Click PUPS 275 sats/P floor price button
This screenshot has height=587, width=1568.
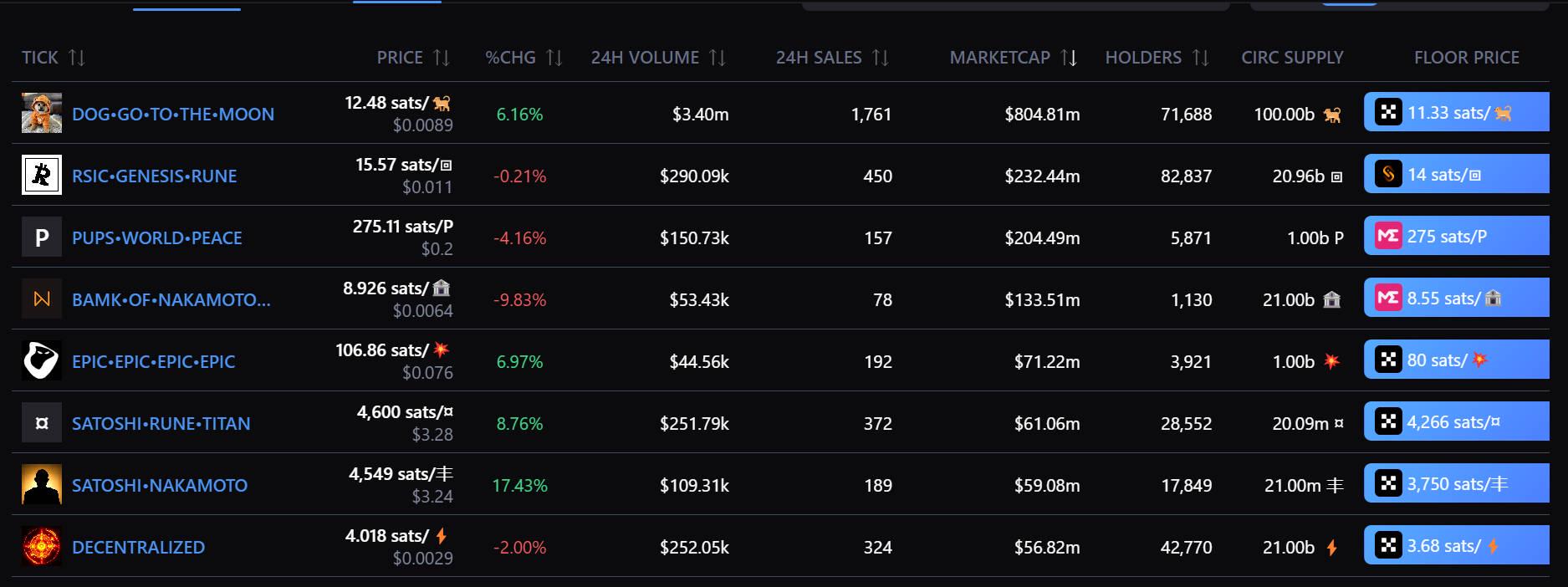point(1456,237)
